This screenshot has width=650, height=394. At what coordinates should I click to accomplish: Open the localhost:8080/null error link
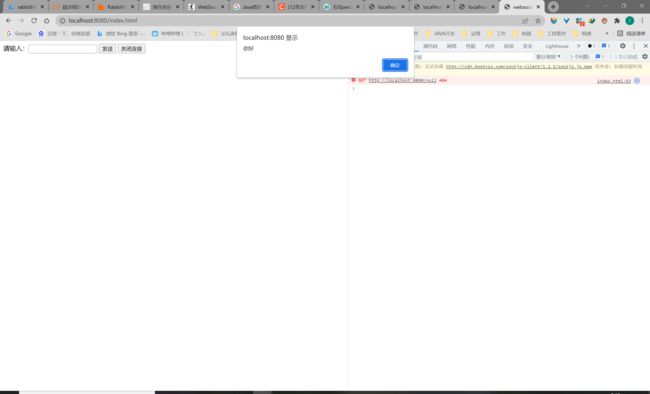(x=402, y=80)
